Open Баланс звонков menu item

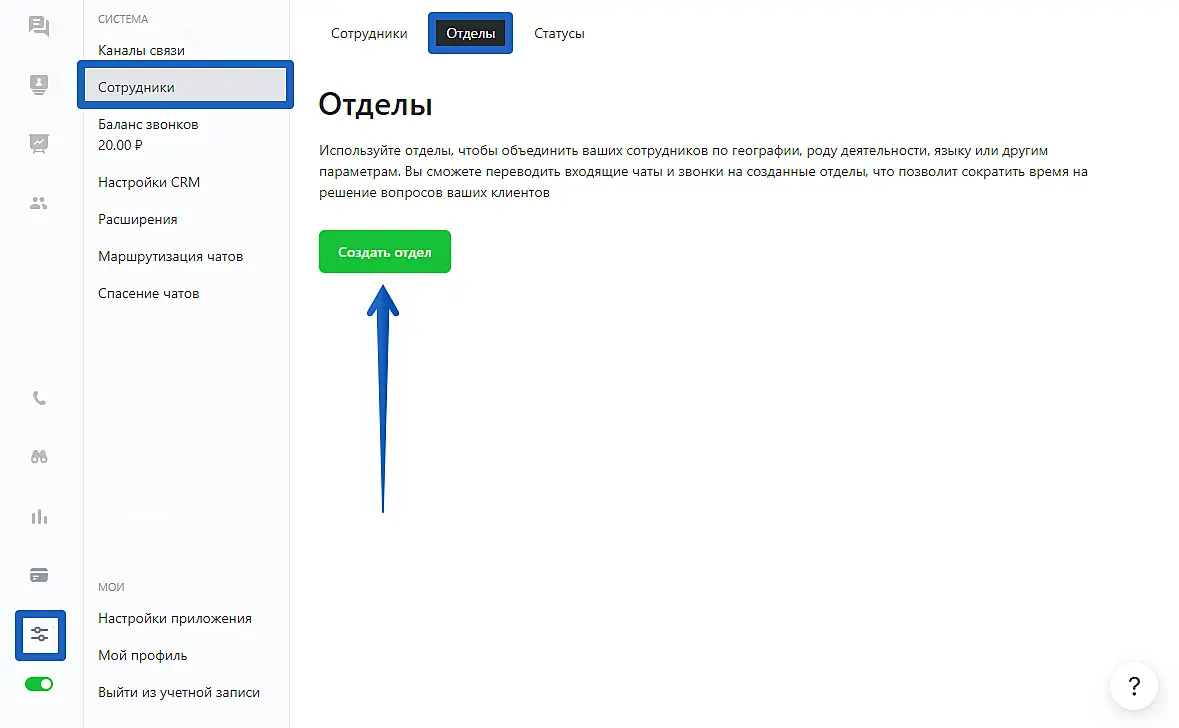148,125
